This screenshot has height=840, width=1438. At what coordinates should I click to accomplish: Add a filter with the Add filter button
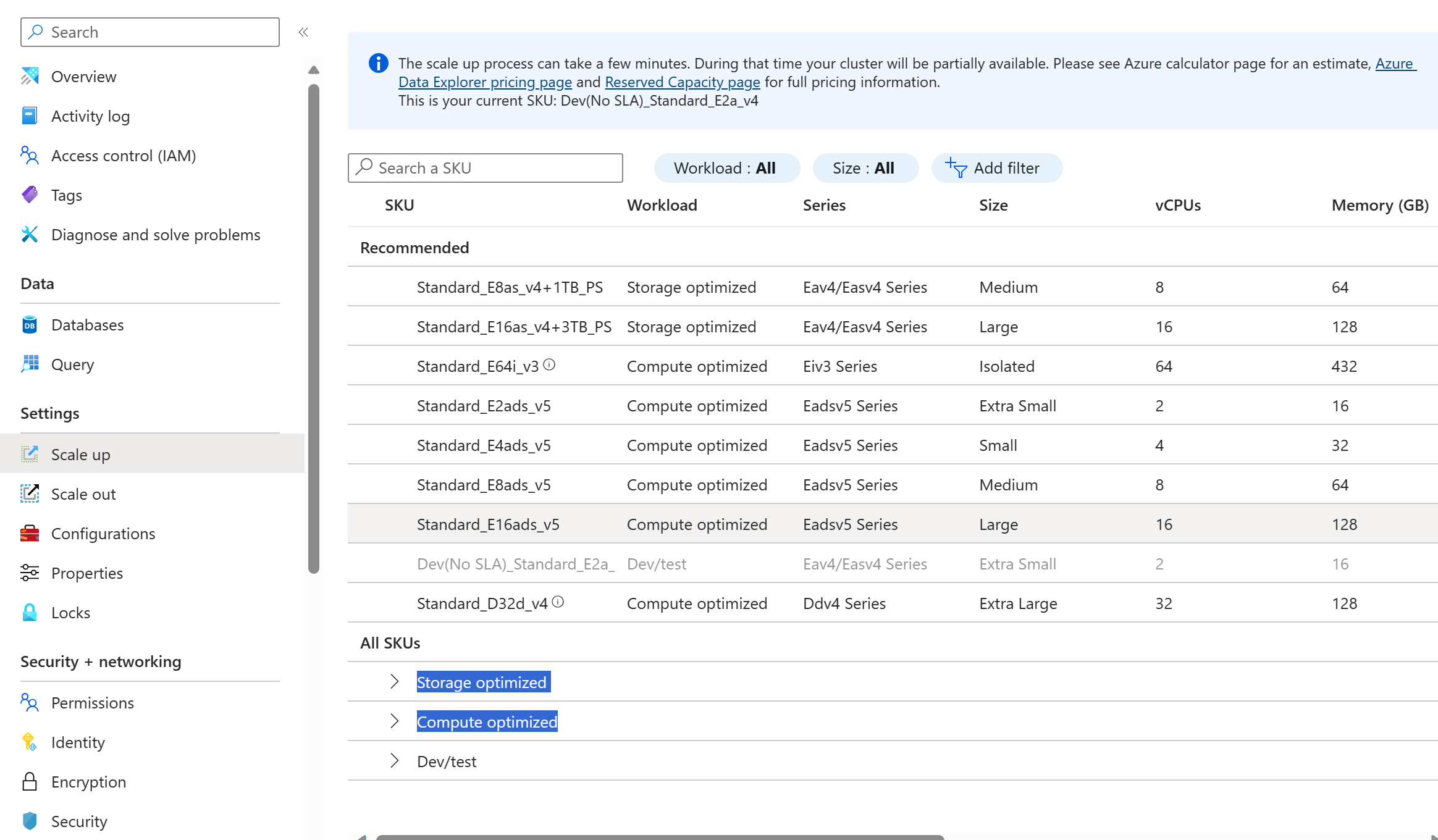[x=996, y=167]
